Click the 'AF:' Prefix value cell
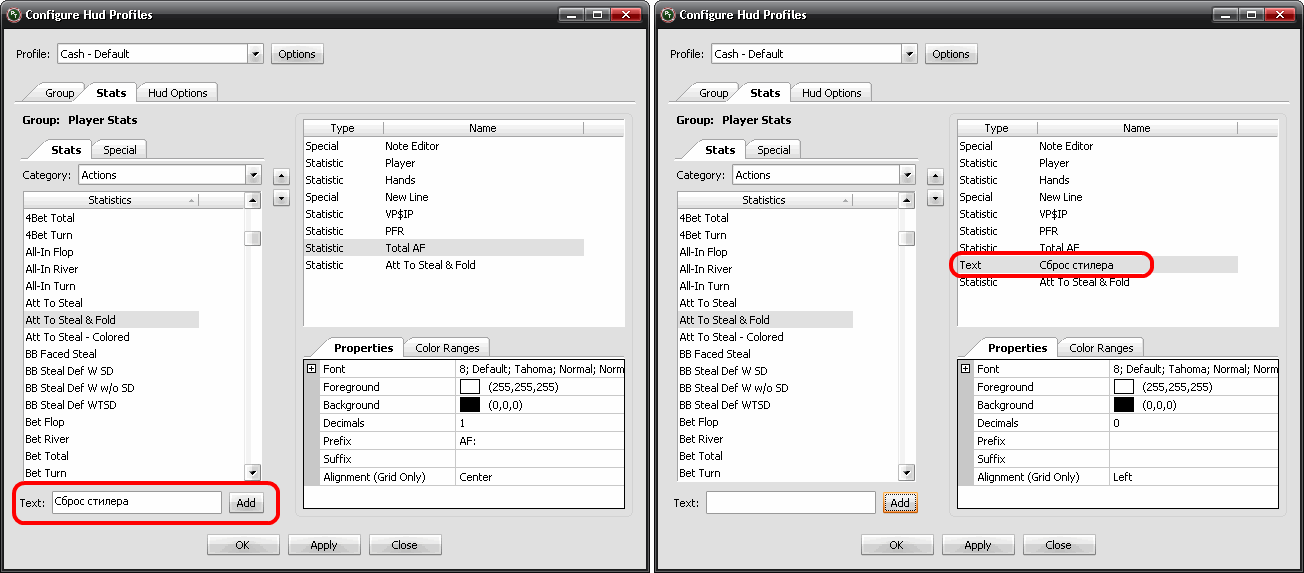This screenshot has width=1304, height=573. [540, 441]
